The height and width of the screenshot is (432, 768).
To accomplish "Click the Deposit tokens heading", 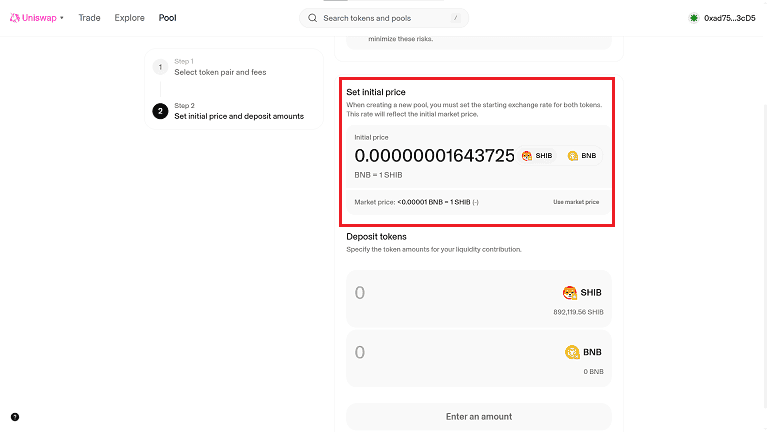I will (376, 237).
